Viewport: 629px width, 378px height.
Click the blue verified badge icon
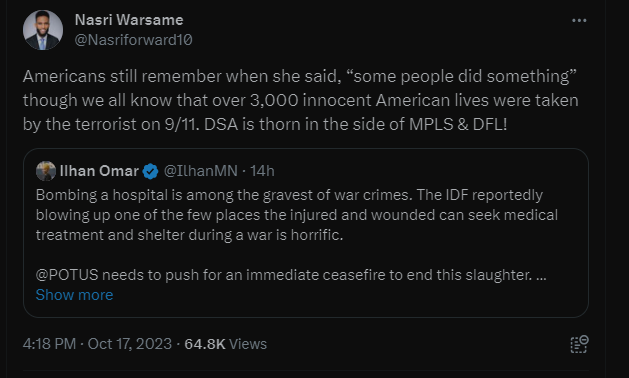150,171
